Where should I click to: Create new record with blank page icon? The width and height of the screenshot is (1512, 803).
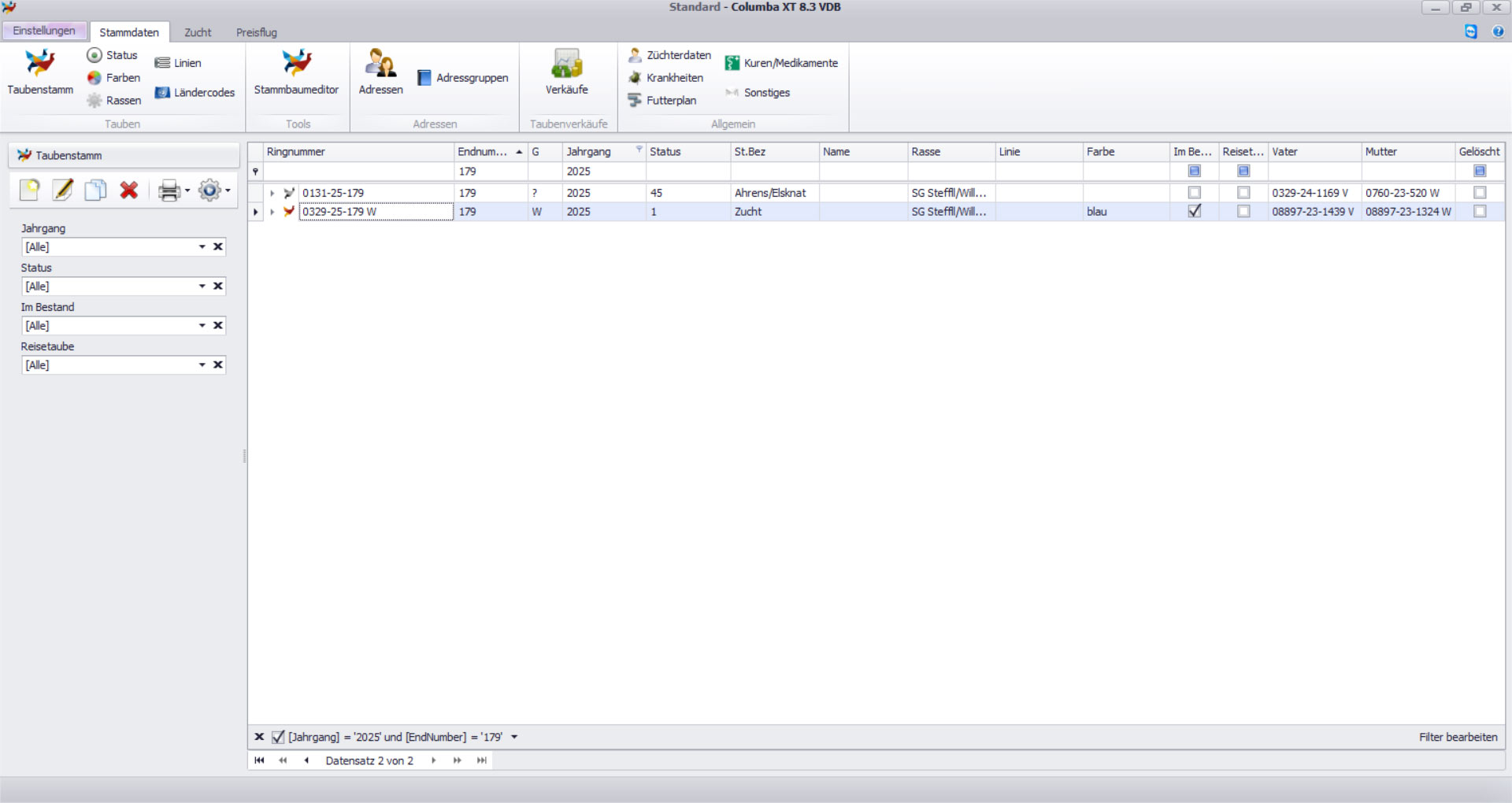[x=30, y=191]
